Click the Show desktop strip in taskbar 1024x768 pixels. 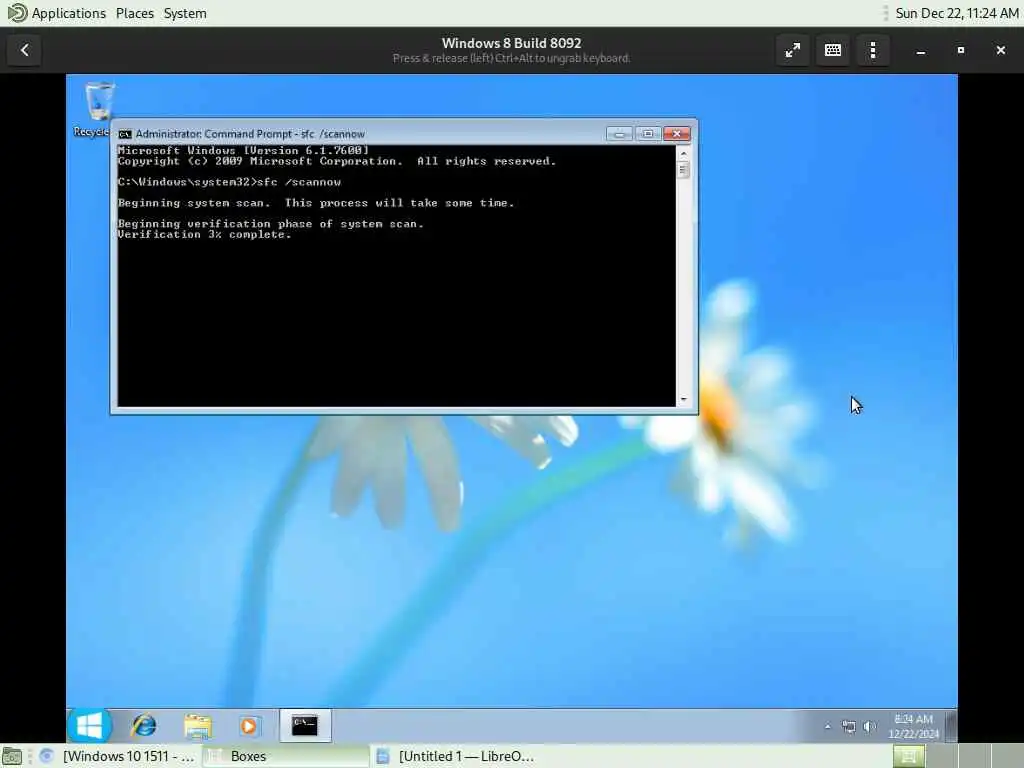coord(952,726)
